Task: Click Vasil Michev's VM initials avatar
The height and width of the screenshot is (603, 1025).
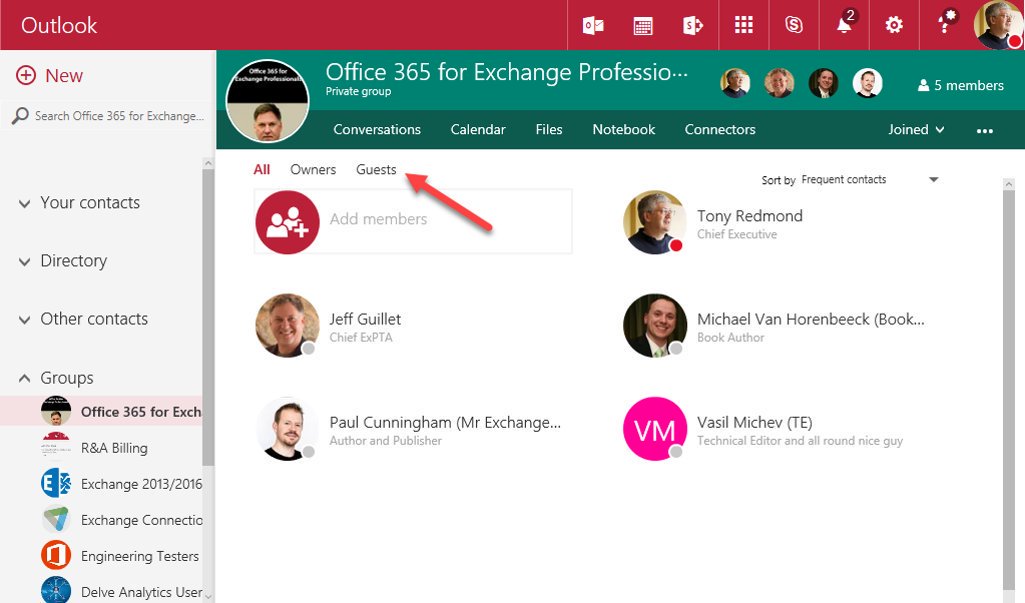Action: [655, 428]
